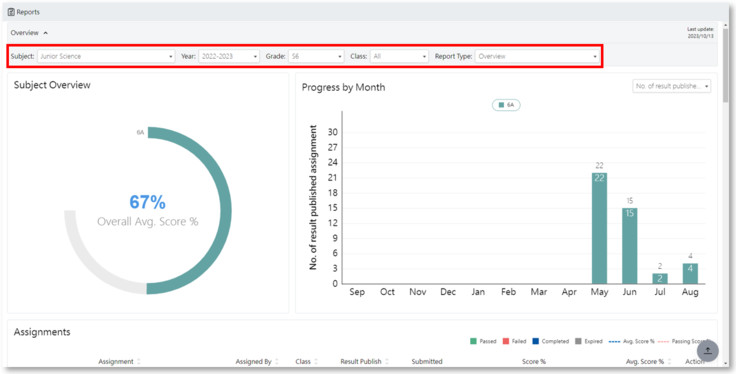Viewport: 736px width, 374px height.
Task: Sort by the Result Publish column arrows
Action: [387, 362]
